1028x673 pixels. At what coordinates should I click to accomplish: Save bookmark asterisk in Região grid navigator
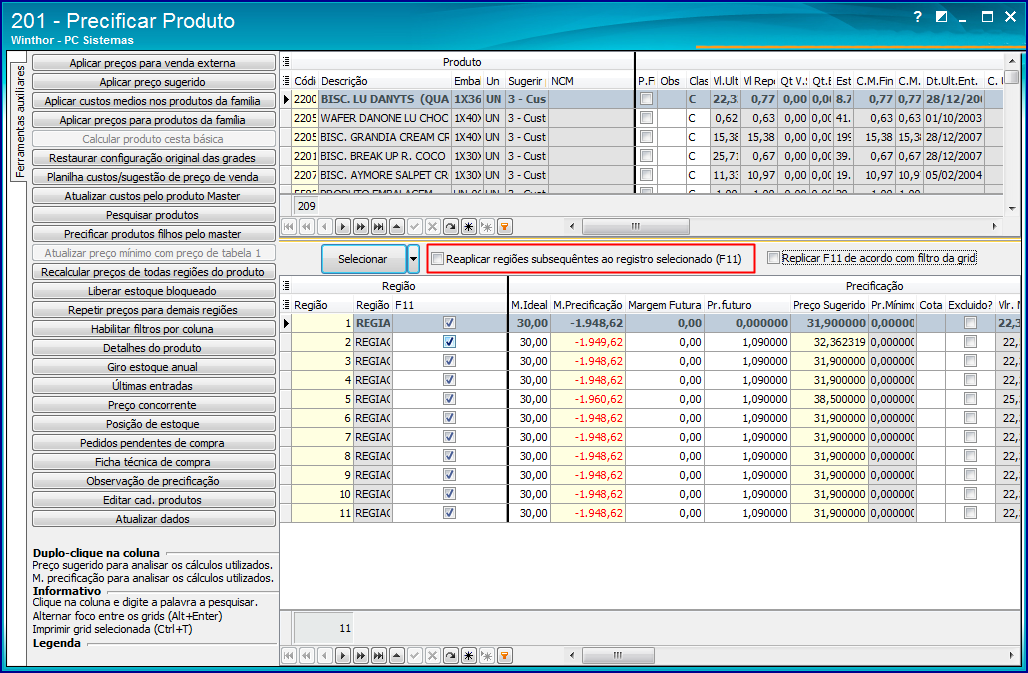click(x=469, y=655)
